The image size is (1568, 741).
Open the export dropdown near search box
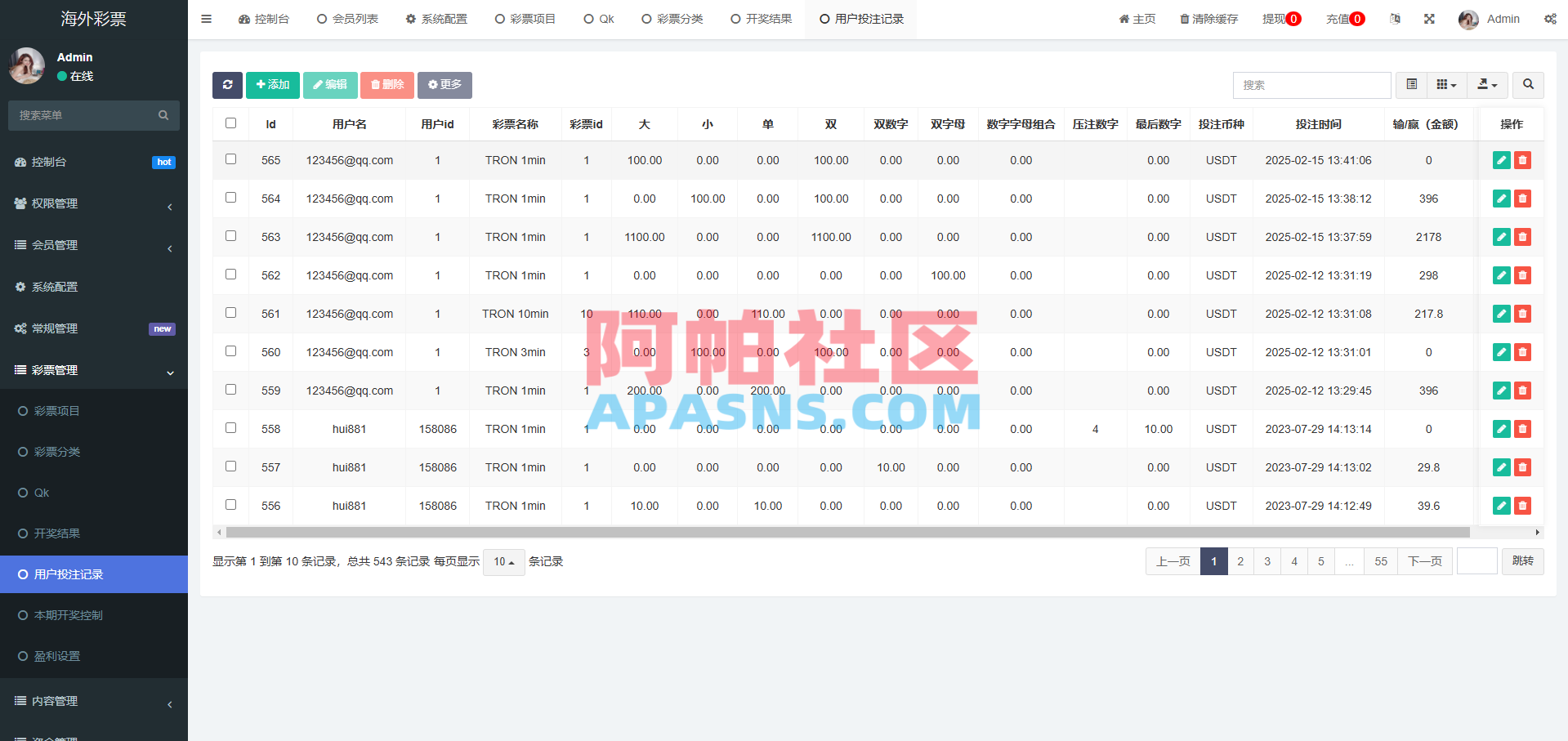[x=1487, y=85]
